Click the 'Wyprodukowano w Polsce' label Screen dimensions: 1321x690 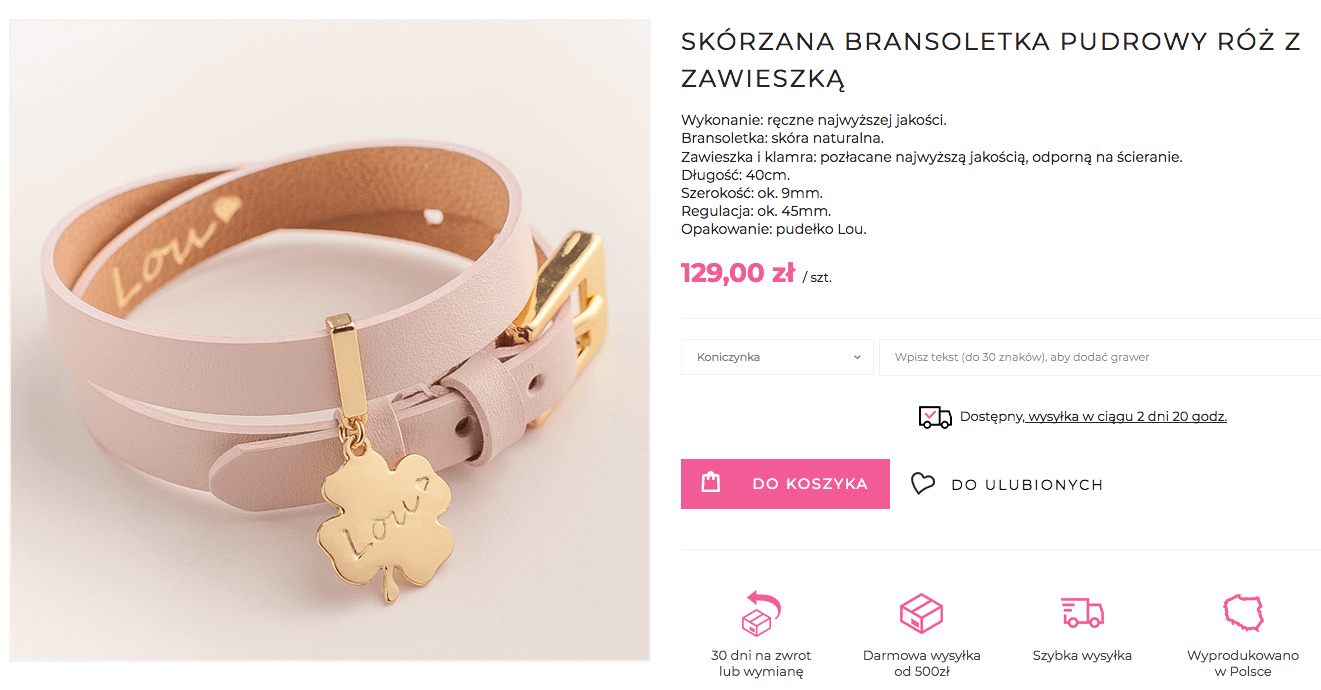1243,663
